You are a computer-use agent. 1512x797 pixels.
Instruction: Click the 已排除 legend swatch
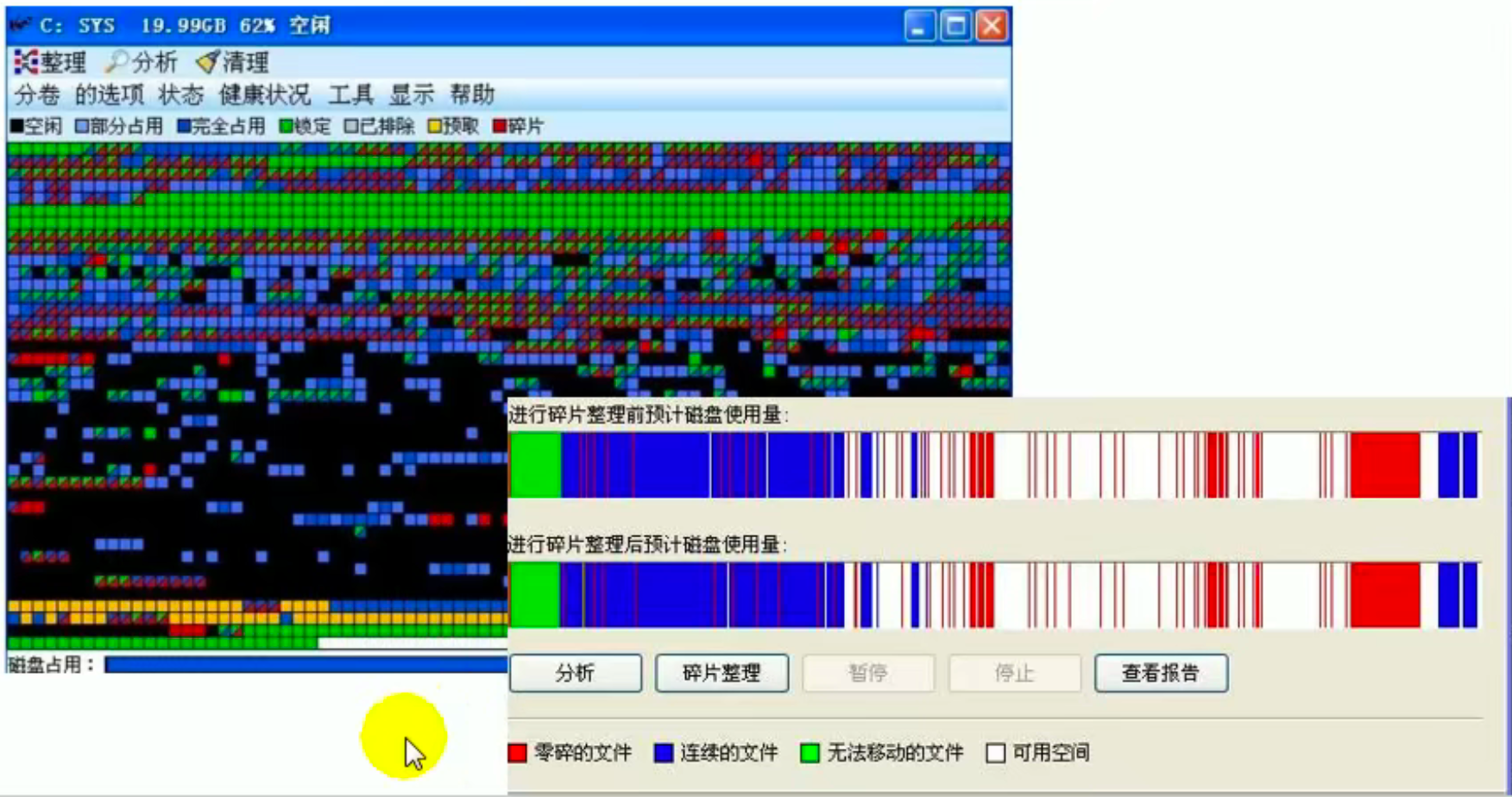point(351,127)
